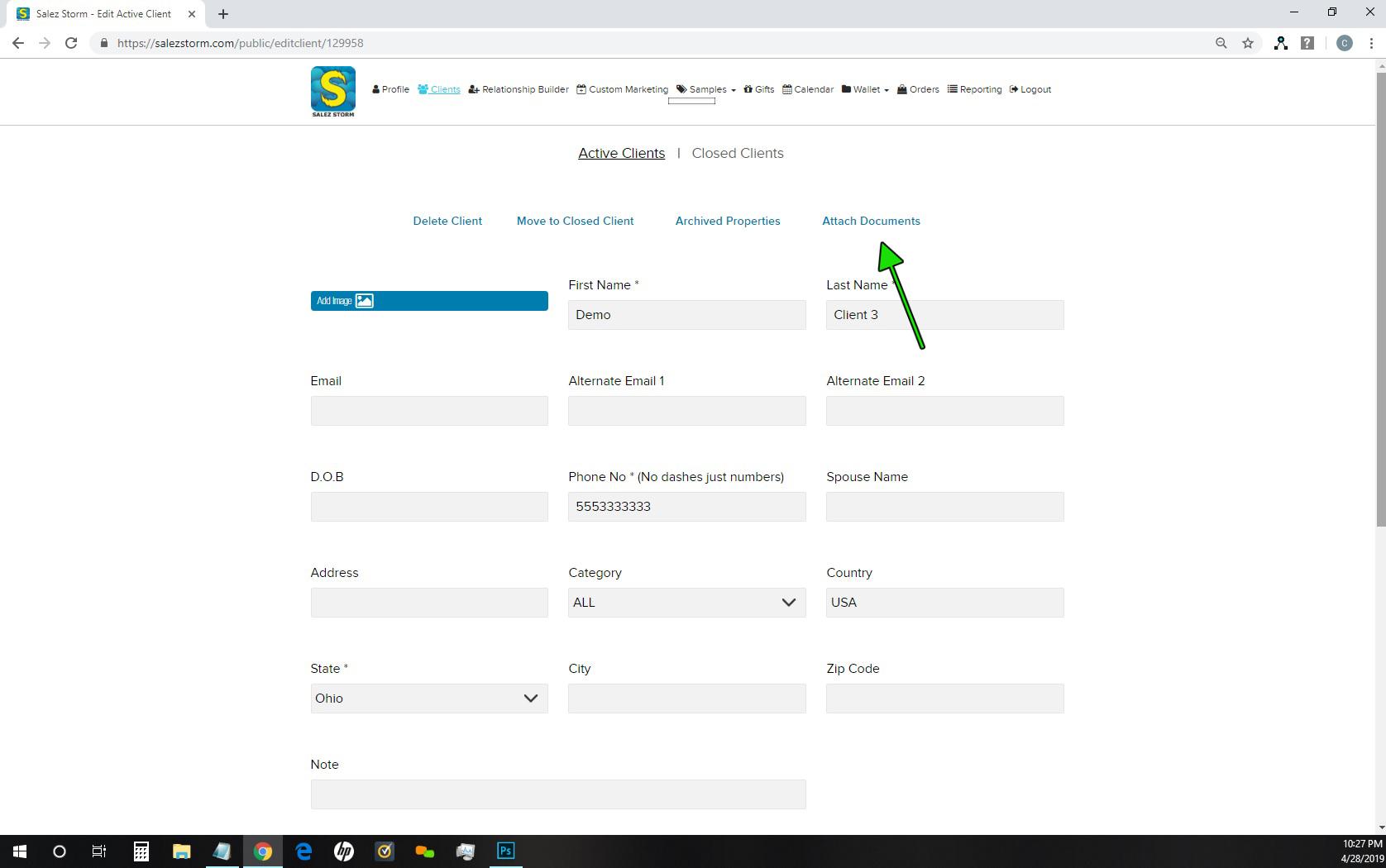This screenshot has height=868, width=1386.
Task: Expand the Category dropdown
Action: point(686,603)
